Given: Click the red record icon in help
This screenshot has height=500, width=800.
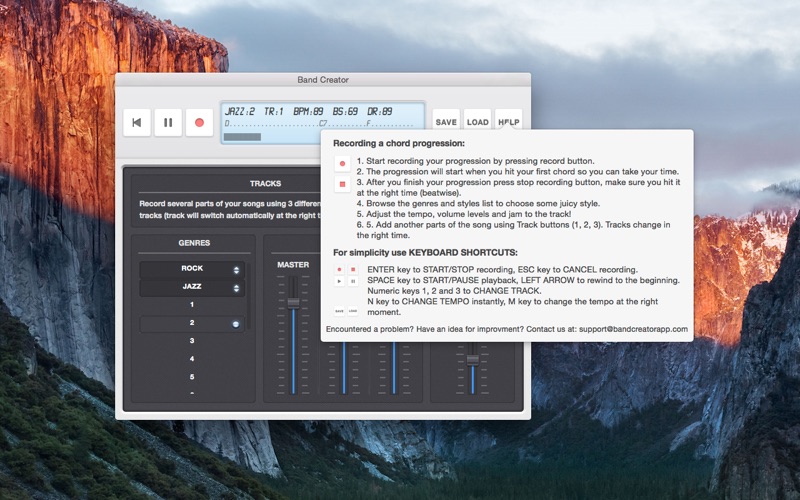Looking at the screenshot, I should coord(342,163).
